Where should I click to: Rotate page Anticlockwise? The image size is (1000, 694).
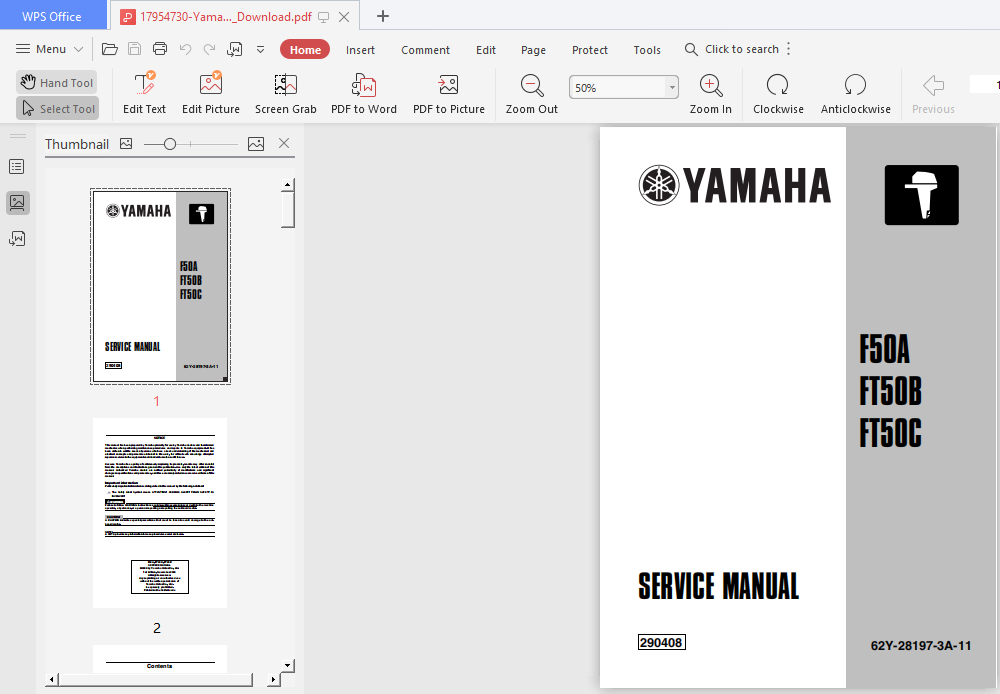pos(855,93)
